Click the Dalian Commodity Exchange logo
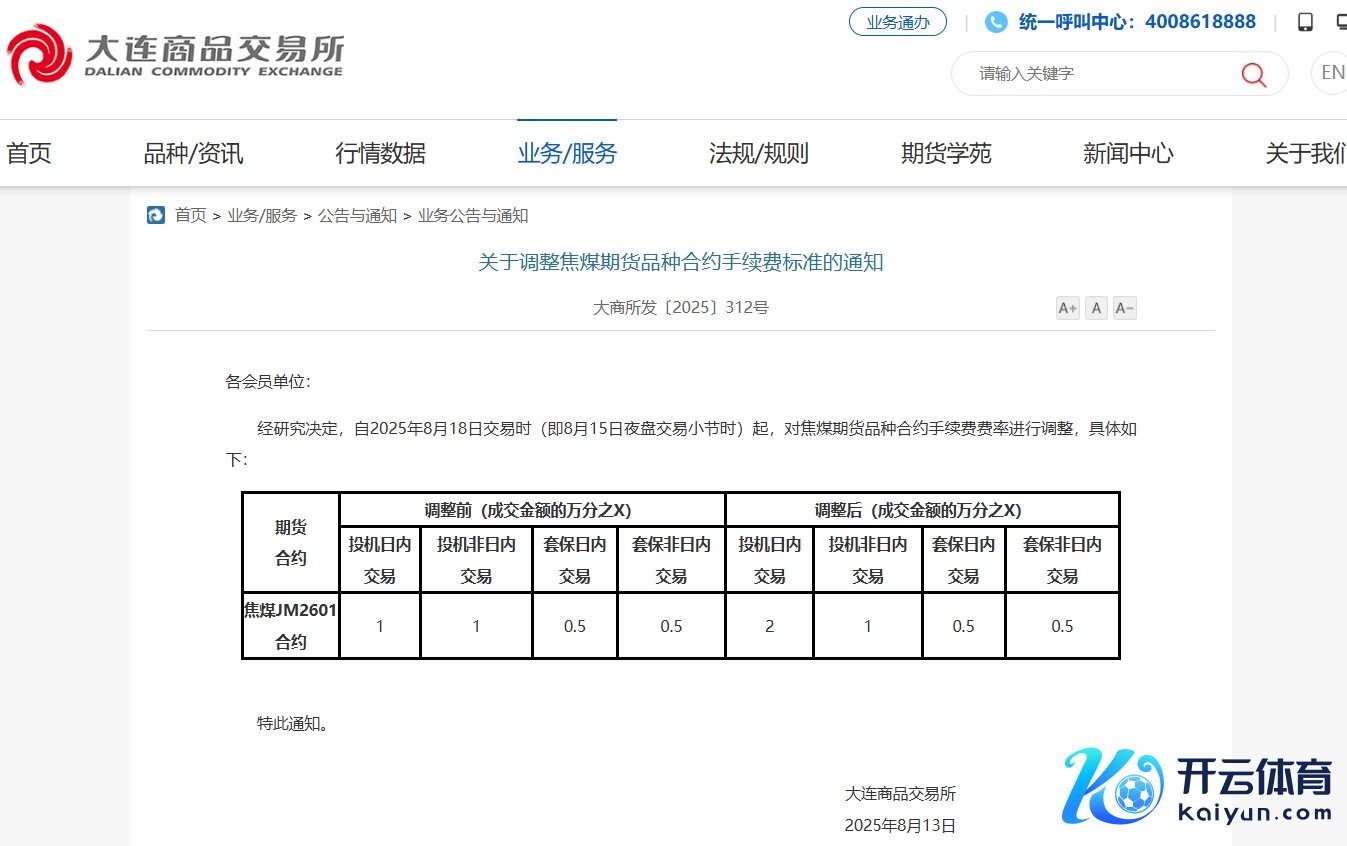 175,55
